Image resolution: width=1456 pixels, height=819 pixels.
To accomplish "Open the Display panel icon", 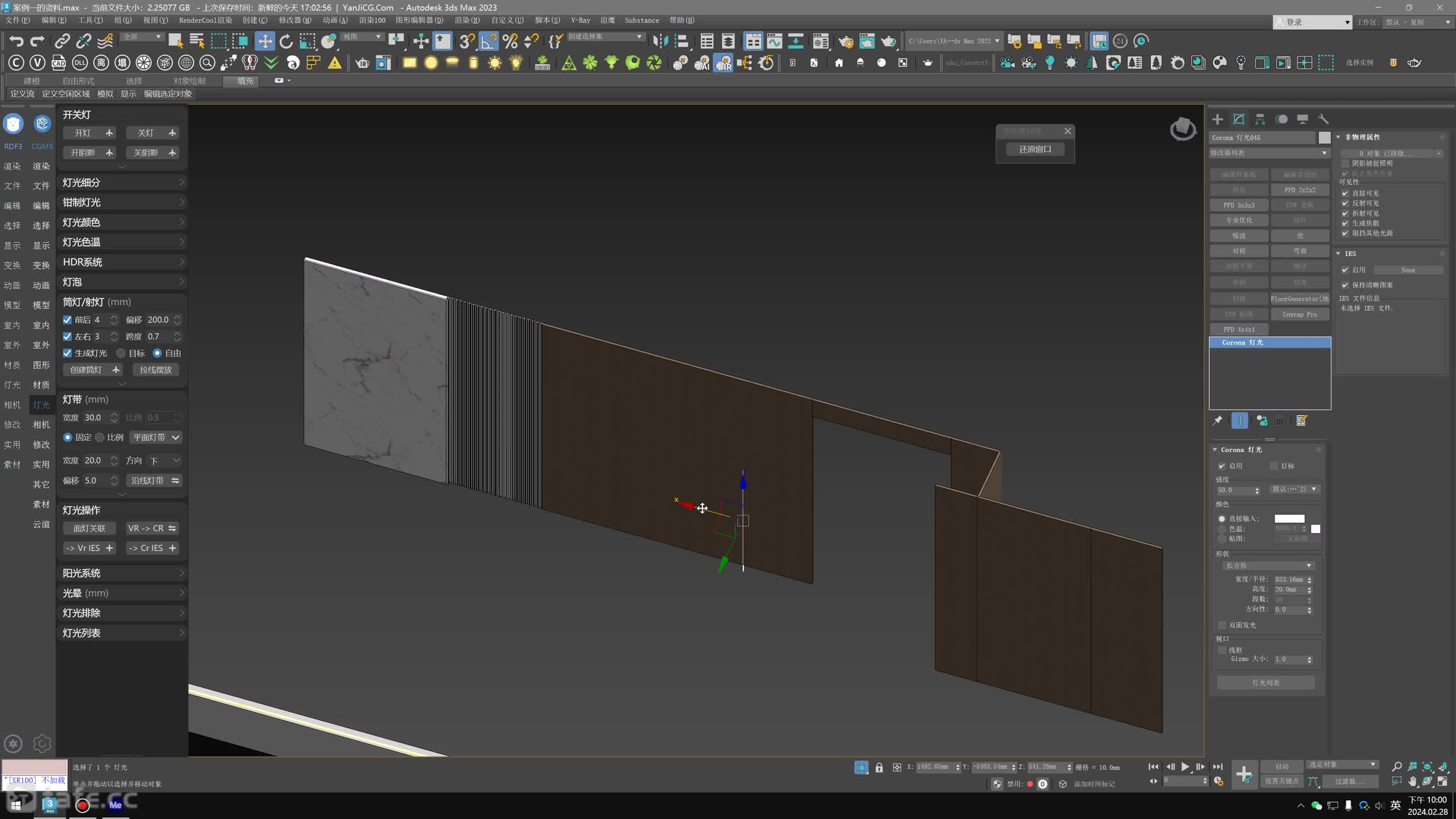I will [1302, 119].
